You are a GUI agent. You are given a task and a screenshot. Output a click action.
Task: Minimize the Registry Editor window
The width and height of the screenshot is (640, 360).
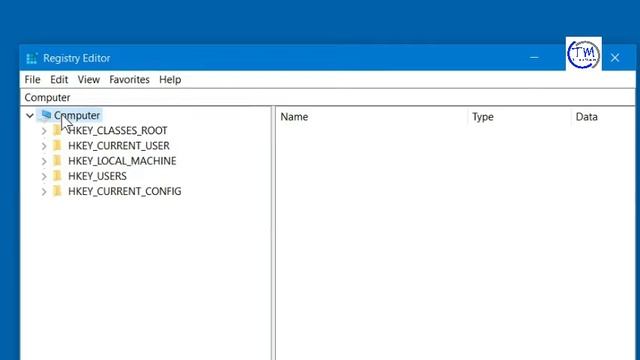534,58
